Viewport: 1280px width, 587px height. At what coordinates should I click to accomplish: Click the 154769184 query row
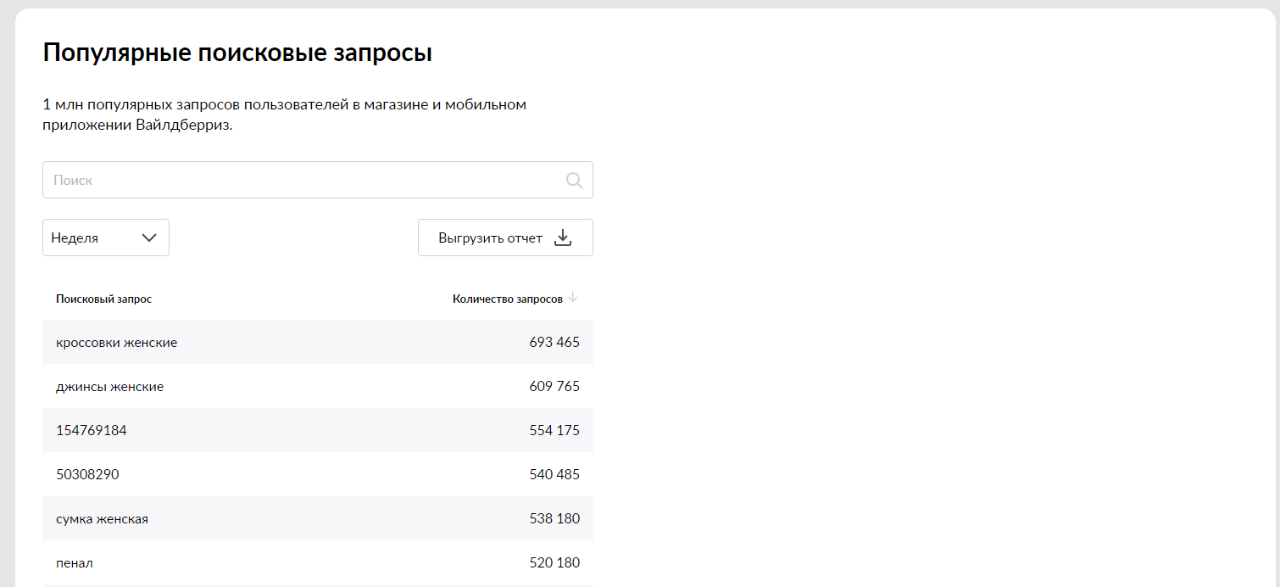(318, 430)
